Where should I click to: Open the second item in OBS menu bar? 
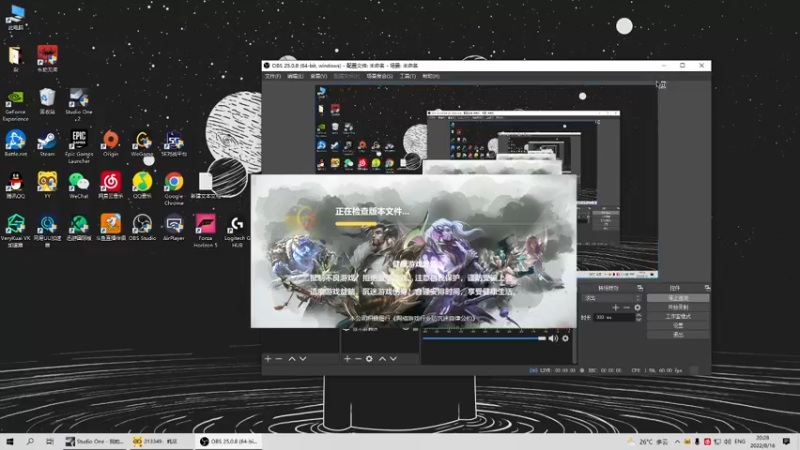(295, 77)
